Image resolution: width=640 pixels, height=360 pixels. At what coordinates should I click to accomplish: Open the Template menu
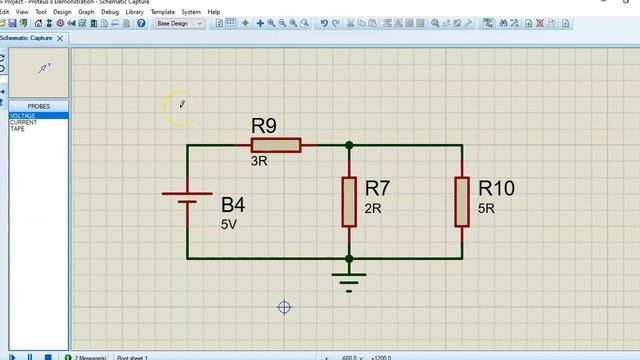tap(162, 12)
